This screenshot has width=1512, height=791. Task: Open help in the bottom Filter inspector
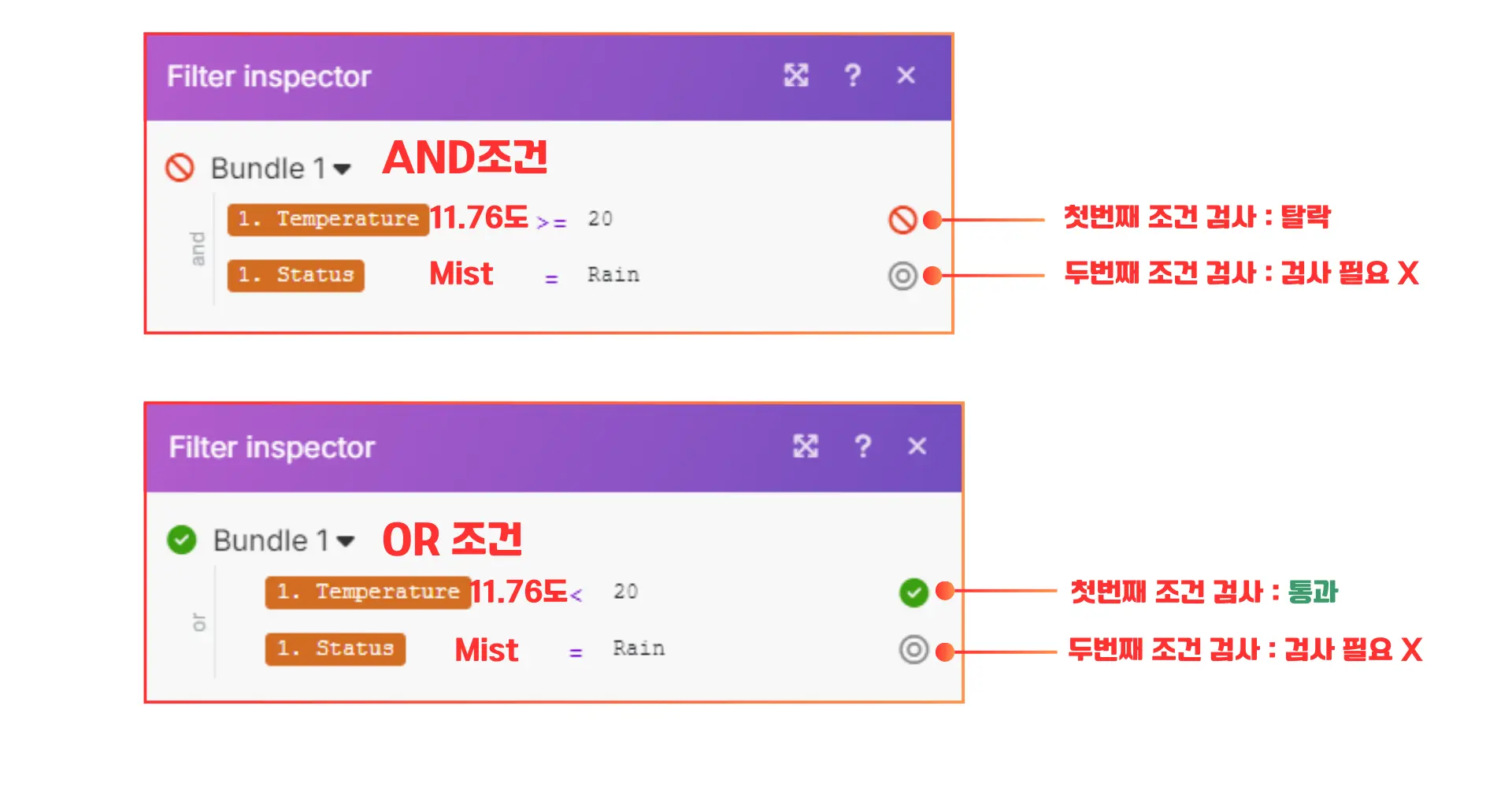pos(863,446)
